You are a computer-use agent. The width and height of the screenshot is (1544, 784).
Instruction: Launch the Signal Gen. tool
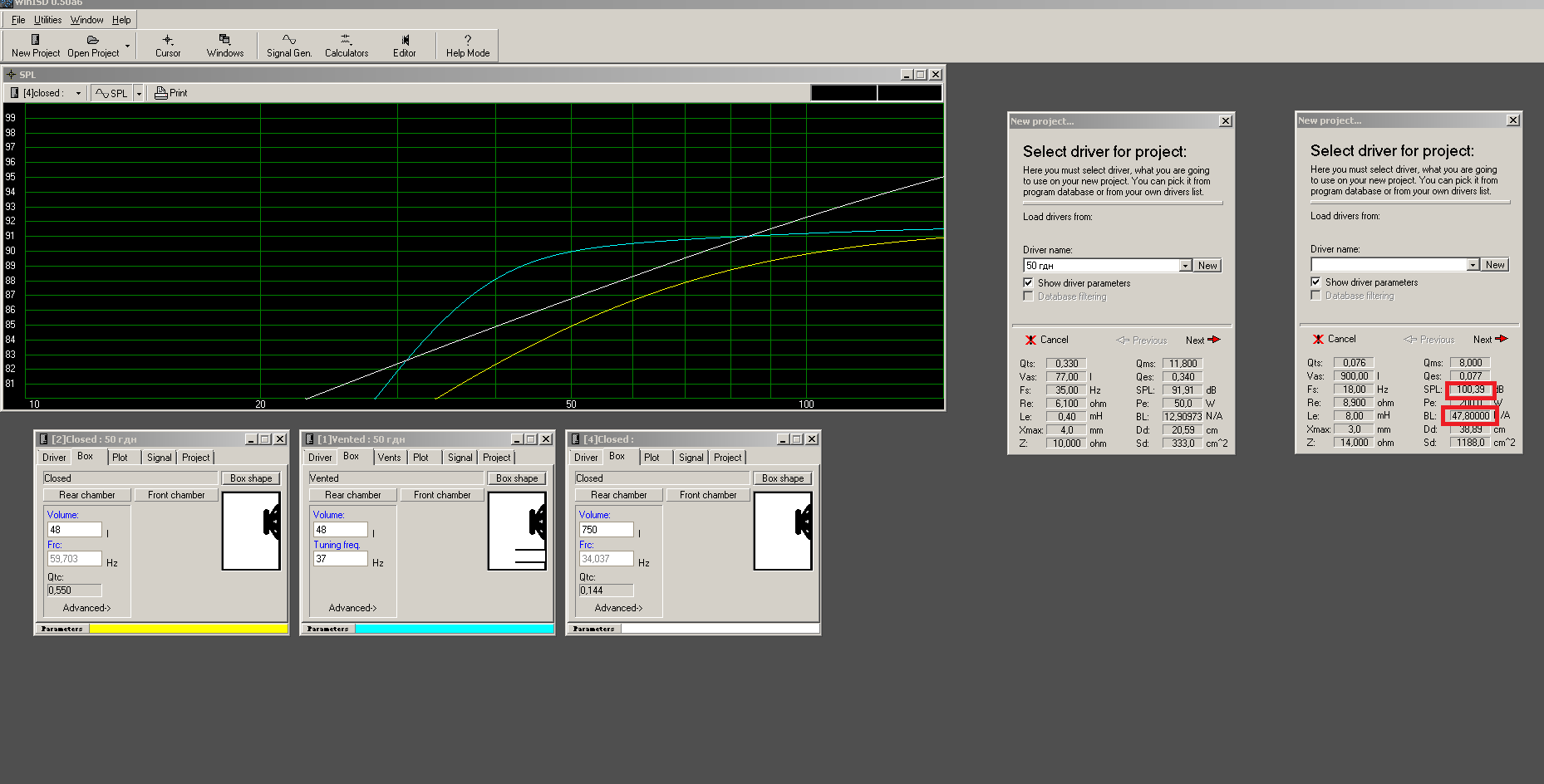289,40
